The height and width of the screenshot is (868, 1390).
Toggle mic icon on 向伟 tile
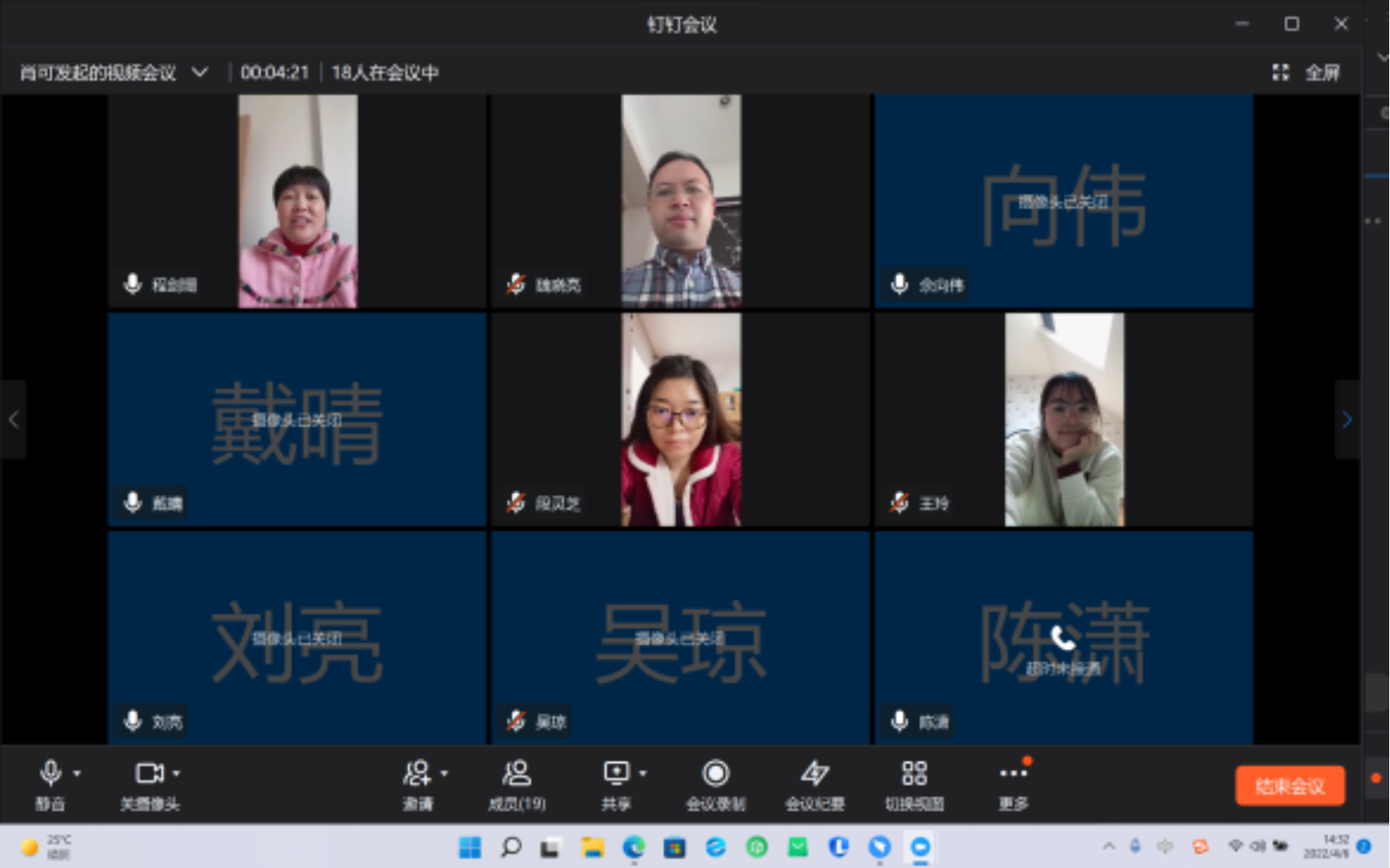(x=900, y=283)
